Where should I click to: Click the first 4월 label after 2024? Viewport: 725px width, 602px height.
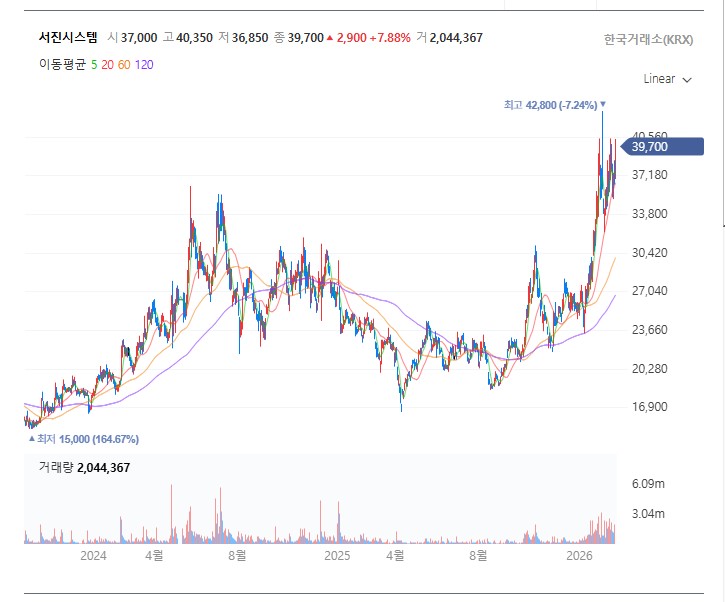pos(154,556)
